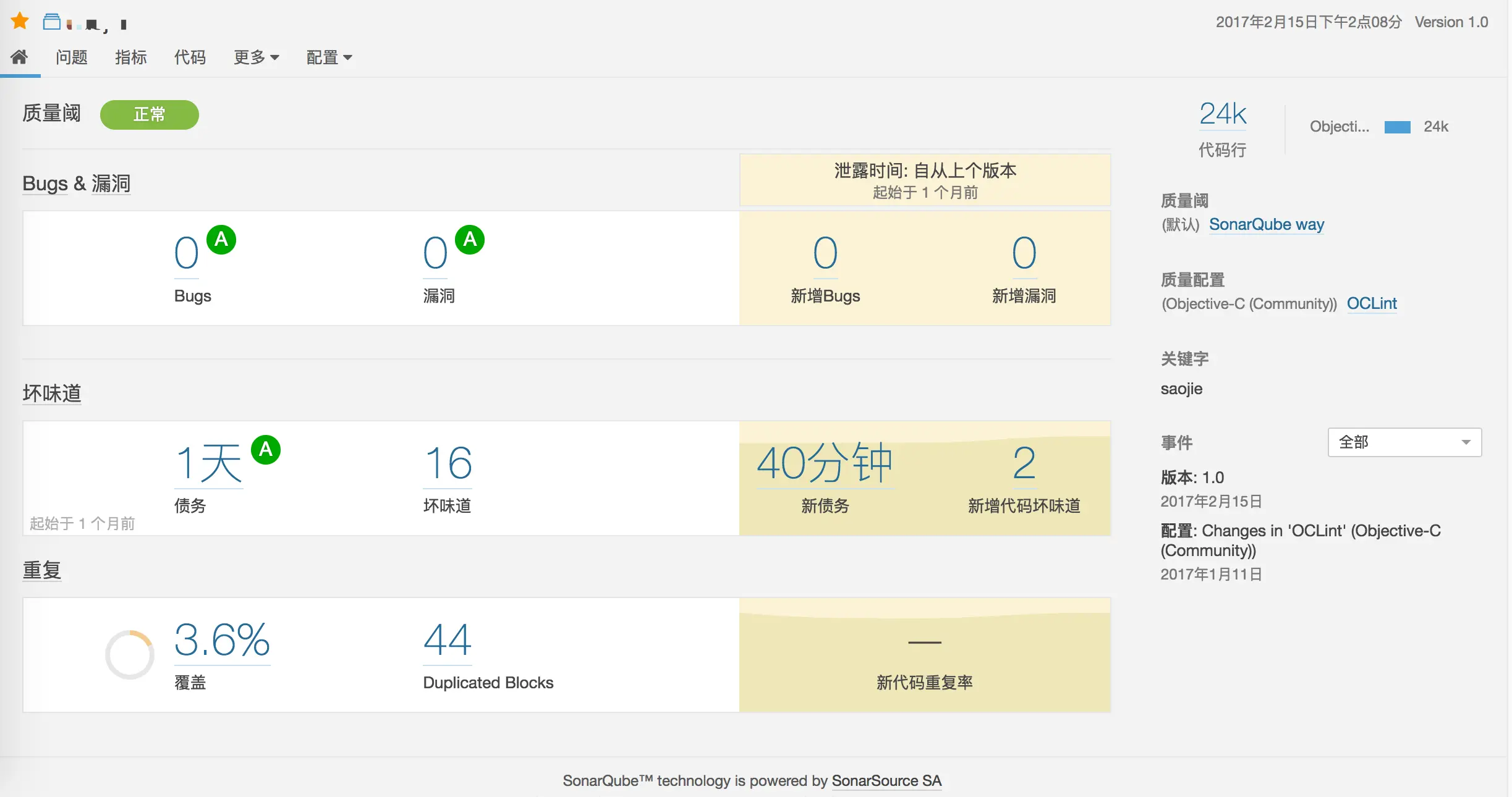1512x797 pixels.
Task: Click the 24k lines of code value
Action: click(1223, 114)
